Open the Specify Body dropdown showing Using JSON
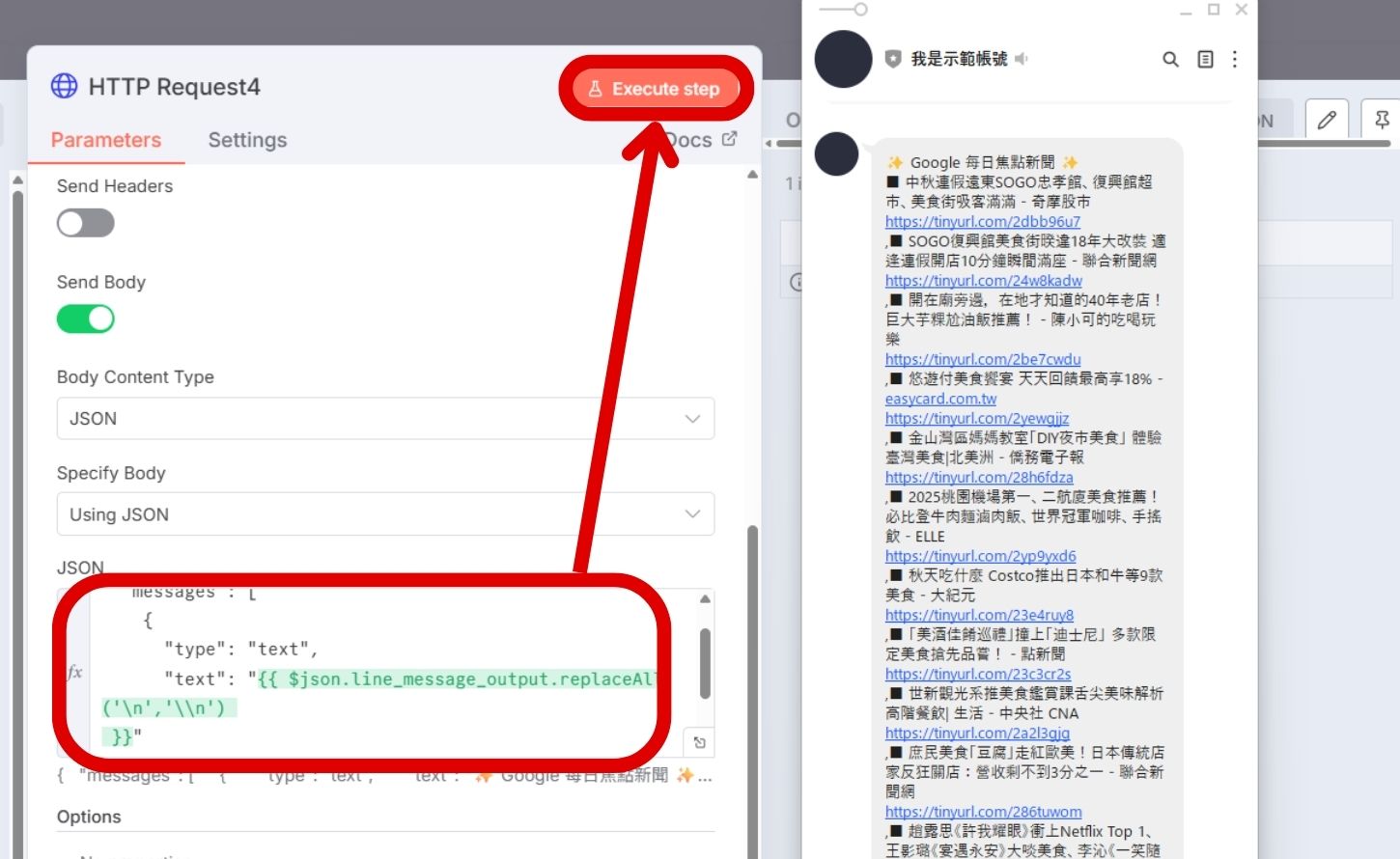Image resolution: width=1400 pixels, height=859 pixels. 385,514
